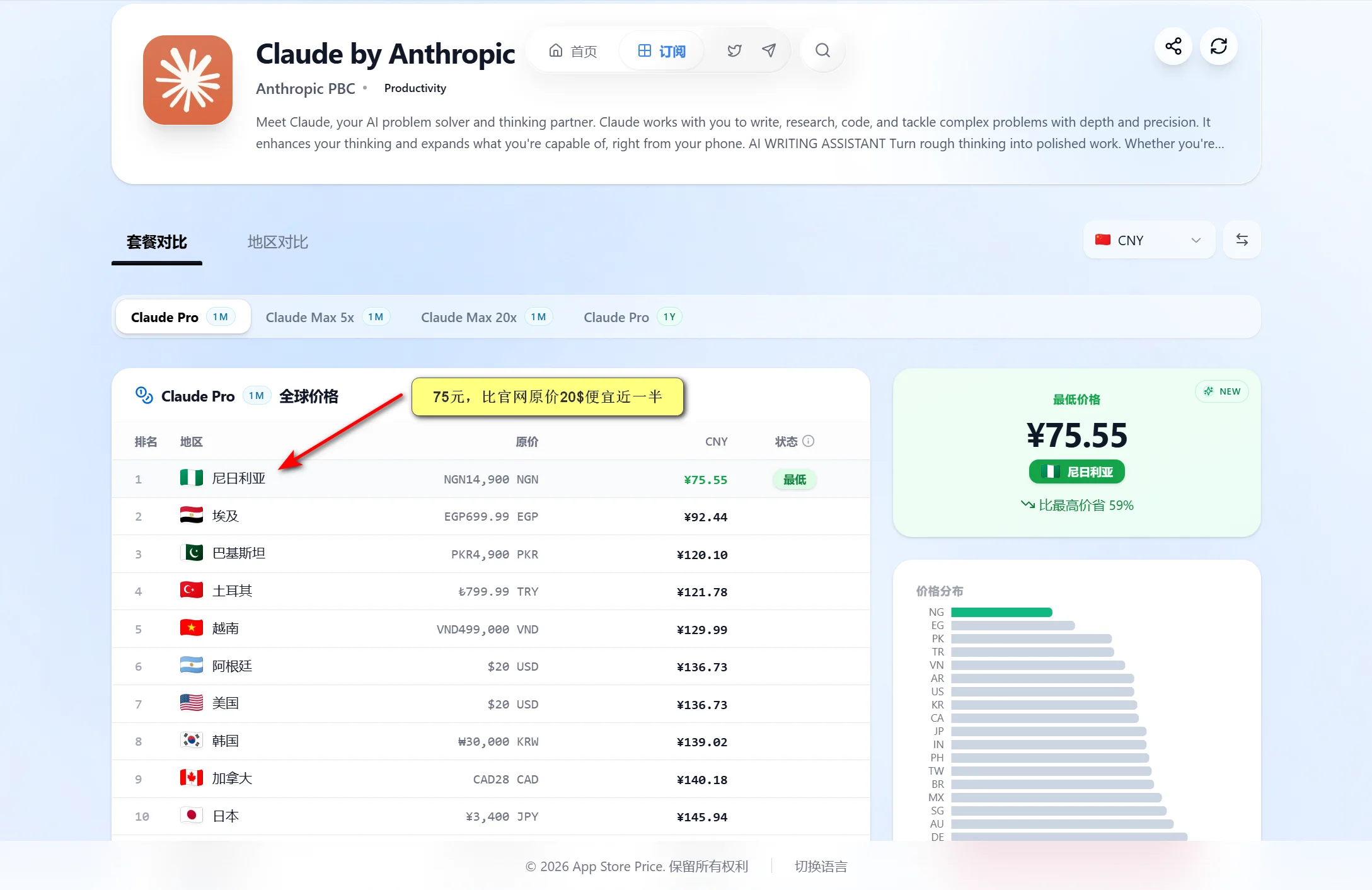Click the refresh icon button
The height and width of the screenshot is (890, 1372).
tap(1219, 46)
